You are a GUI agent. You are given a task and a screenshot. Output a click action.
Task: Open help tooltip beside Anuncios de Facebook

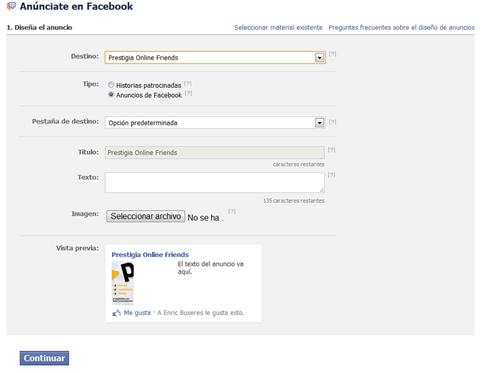click(x=188, y=93)
